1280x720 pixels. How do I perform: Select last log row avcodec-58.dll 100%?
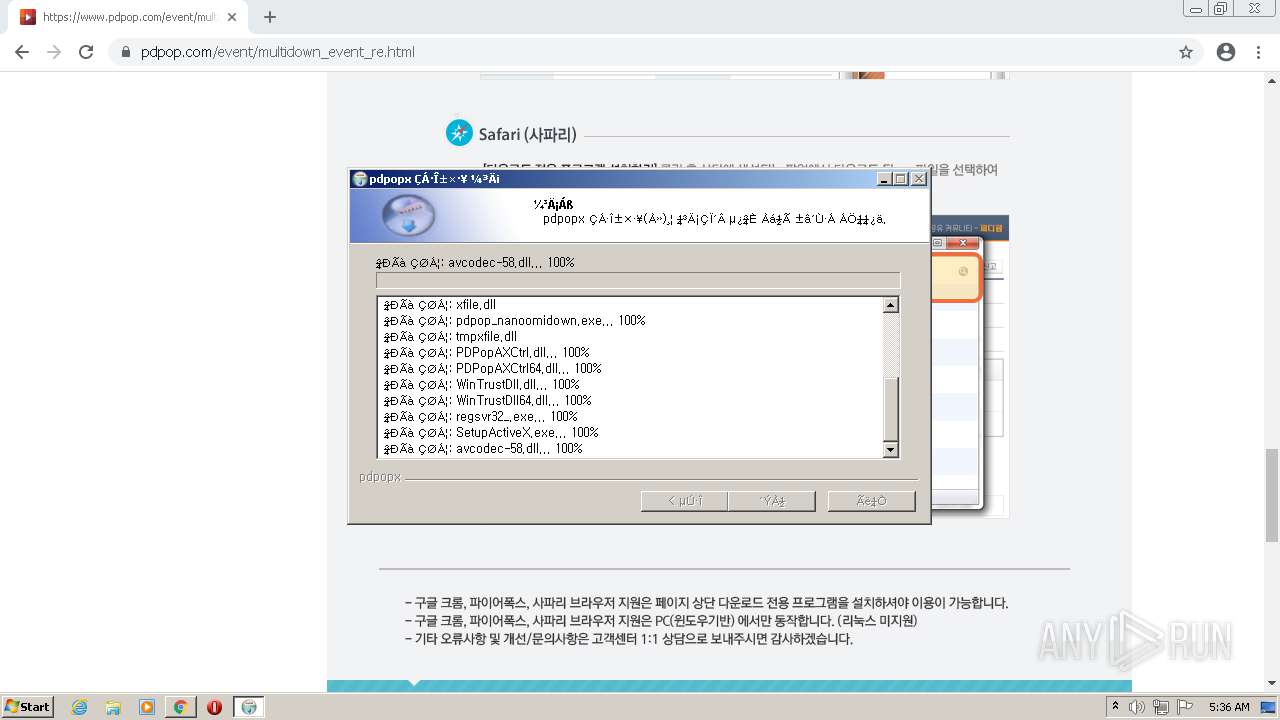click(483, 449)
